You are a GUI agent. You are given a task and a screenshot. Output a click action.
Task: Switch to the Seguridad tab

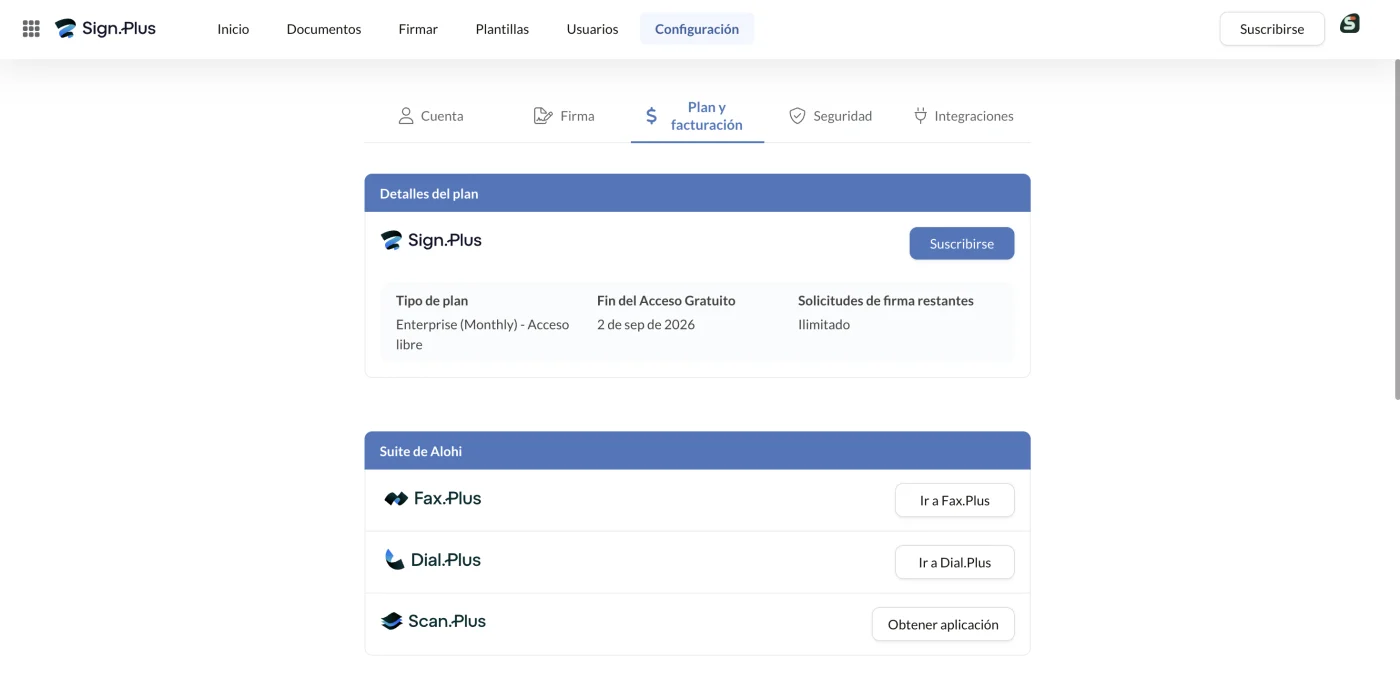click(x=830, y=116)
